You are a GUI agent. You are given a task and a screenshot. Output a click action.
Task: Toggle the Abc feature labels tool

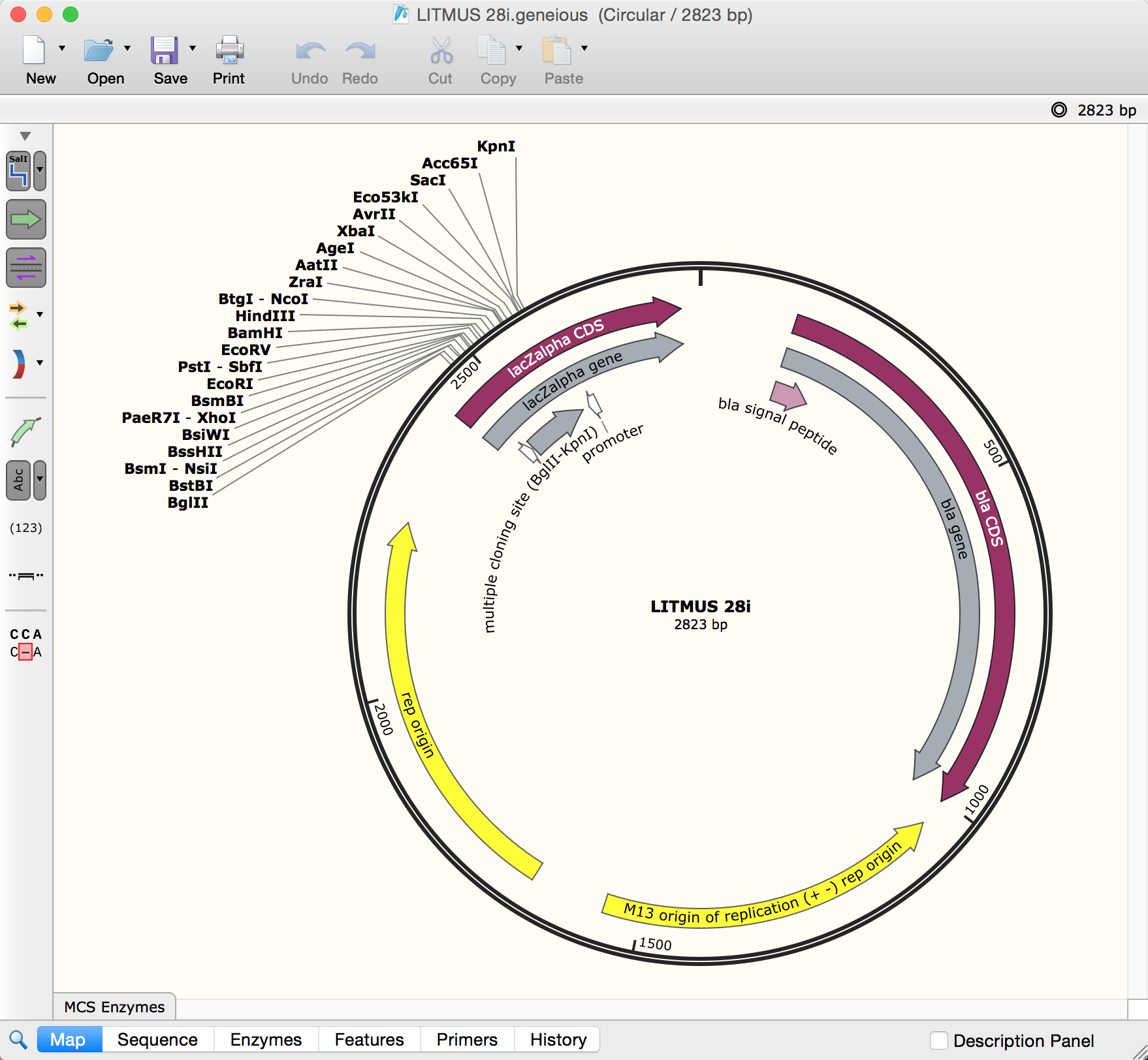coord(18,480)
